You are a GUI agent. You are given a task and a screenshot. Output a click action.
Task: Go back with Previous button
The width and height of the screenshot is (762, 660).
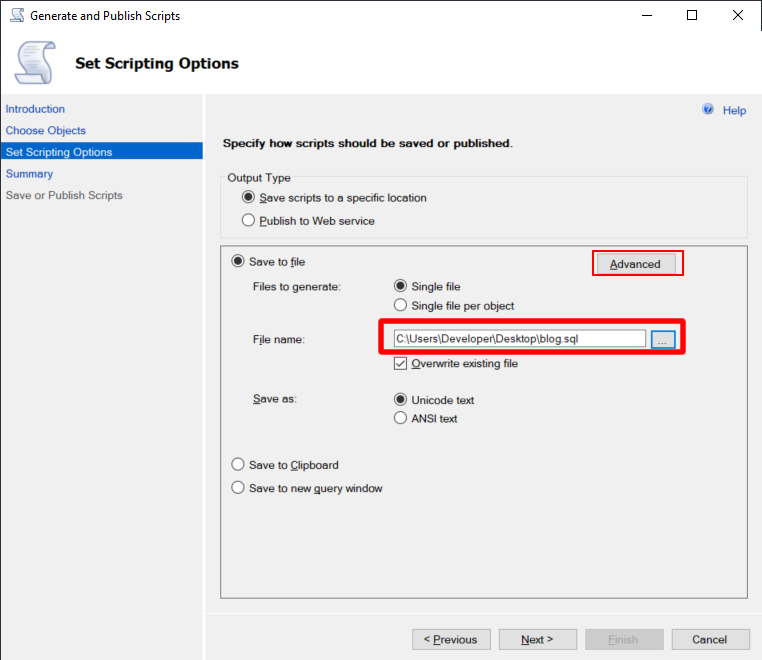tap(451, 640)
